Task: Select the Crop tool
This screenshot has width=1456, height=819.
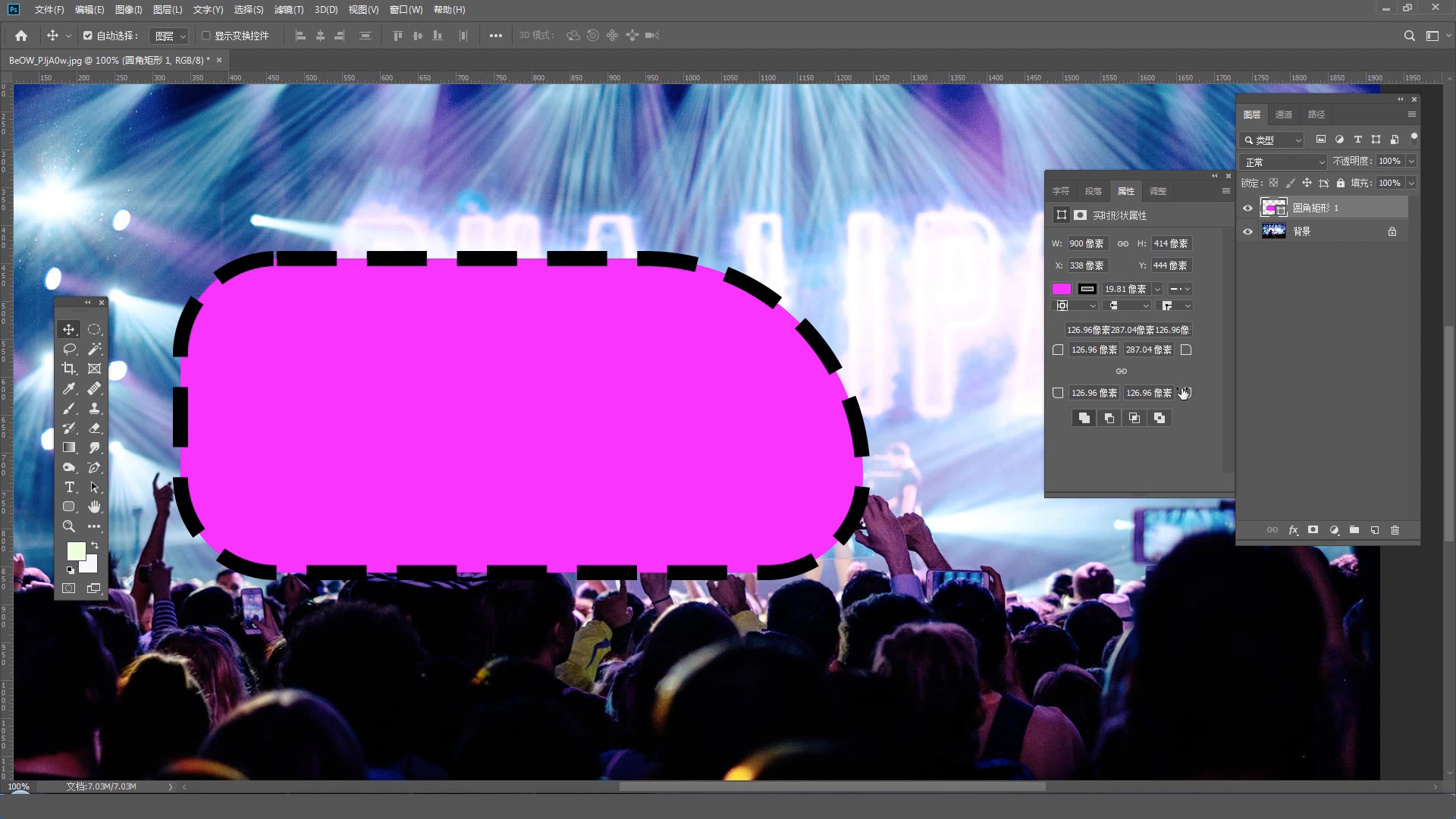Action: click(x=69, y=369)
